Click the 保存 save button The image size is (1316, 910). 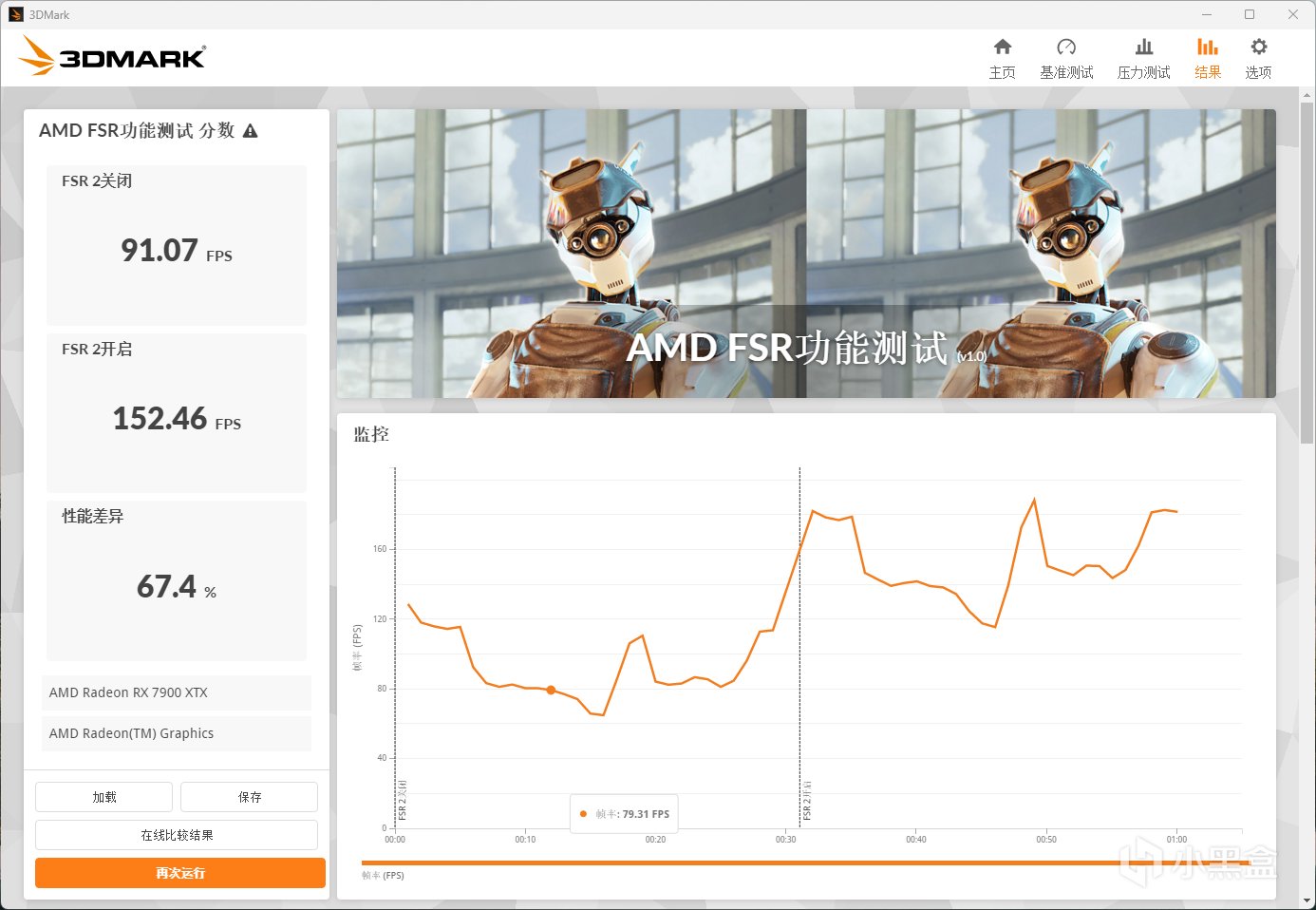[250, 797]
